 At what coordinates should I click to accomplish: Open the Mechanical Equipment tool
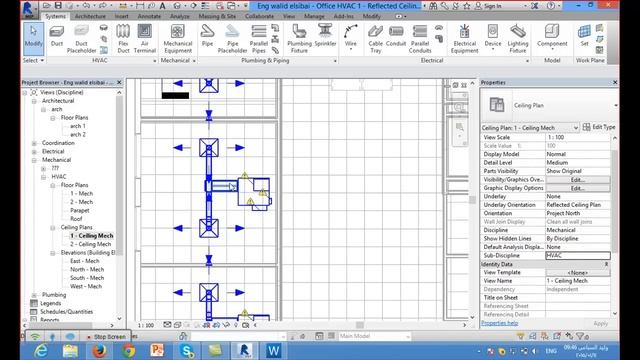tap(178, 39)
